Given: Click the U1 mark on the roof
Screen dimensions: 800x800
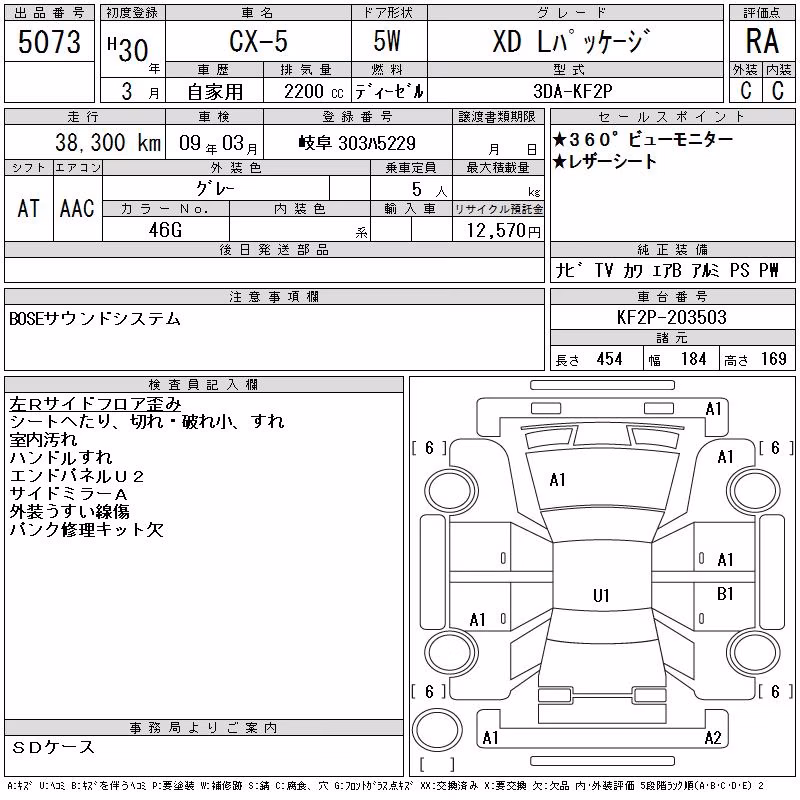Looking at the screenshot, I should click(601, 595).
